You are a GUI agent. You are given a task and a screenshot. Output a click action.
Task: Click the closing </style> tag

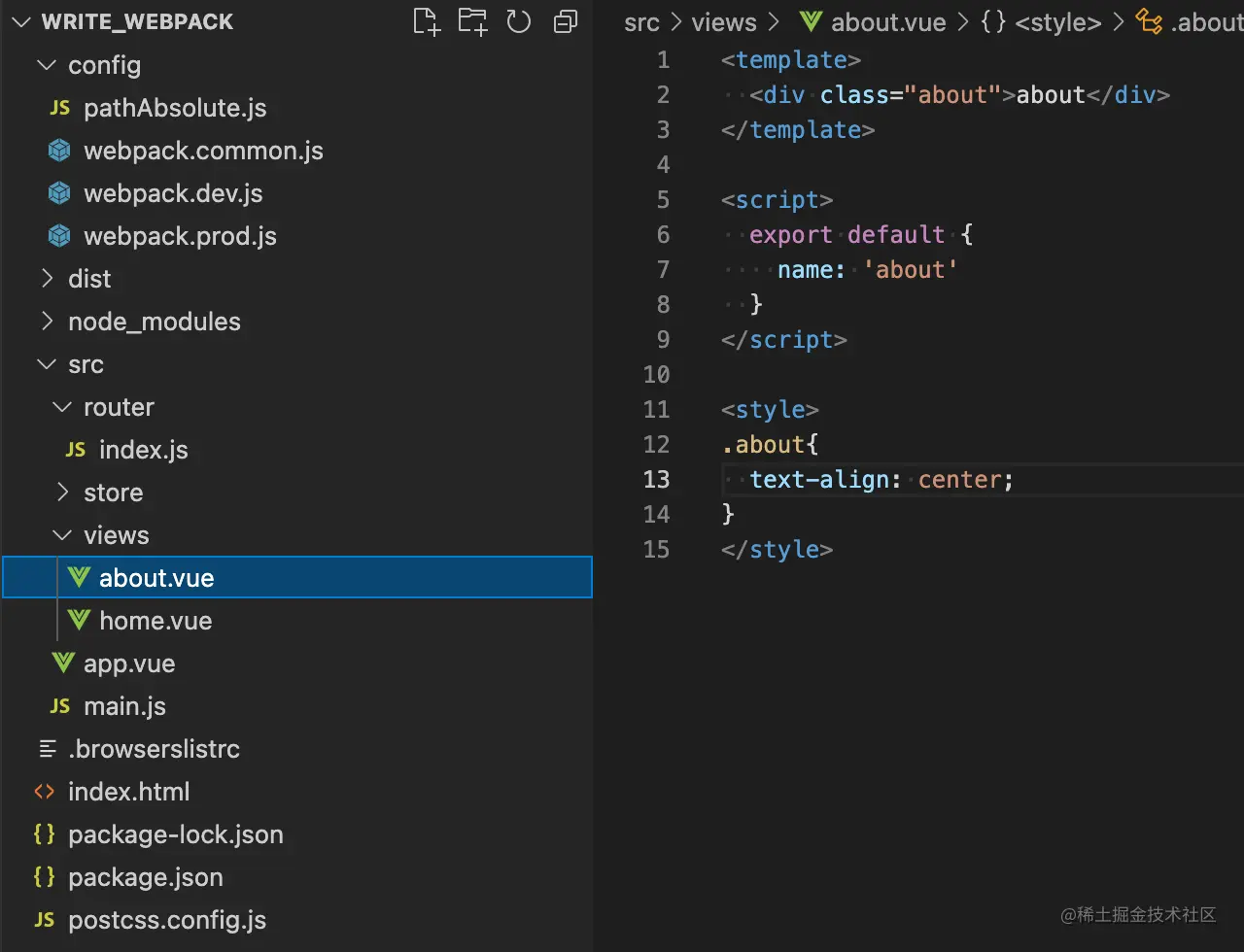tap(777, 550)
